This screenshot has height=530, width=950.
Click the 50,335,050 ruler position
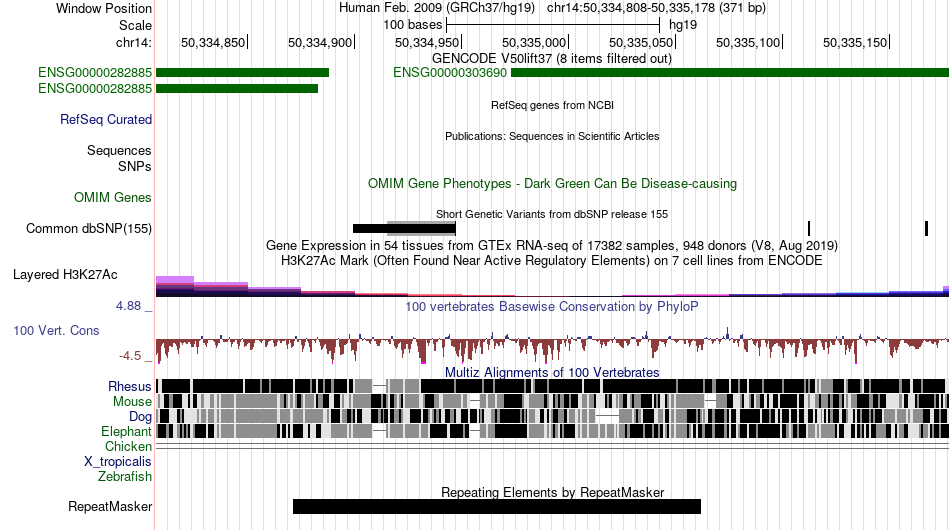click(641, 42)
